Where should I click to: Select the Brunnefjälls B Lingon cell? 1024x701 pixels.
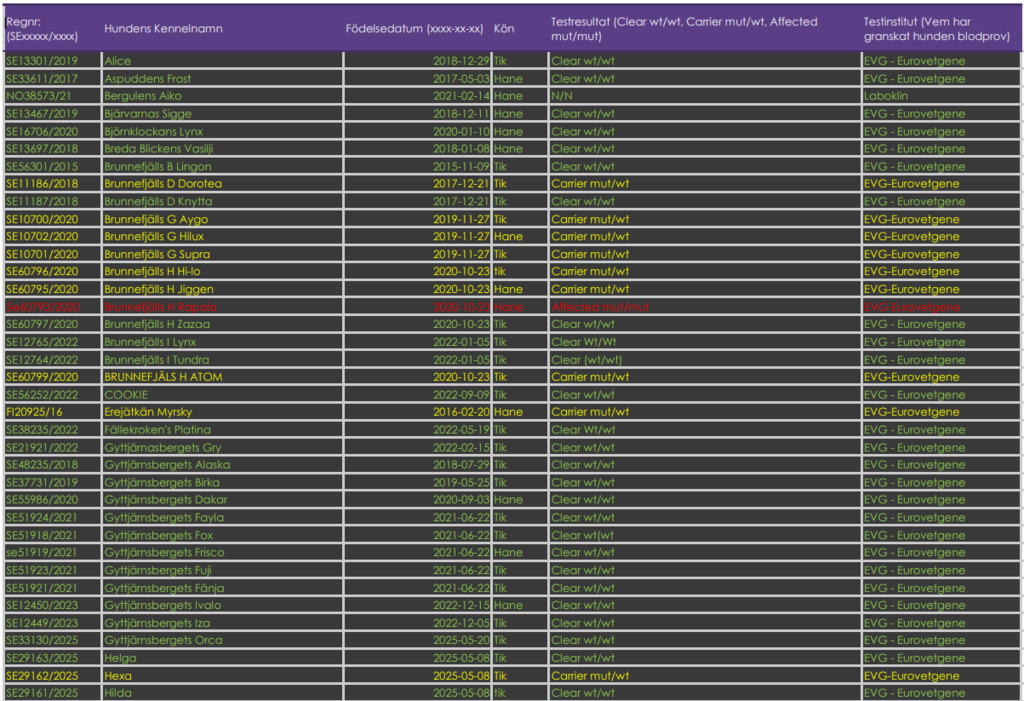click(222, 167)
